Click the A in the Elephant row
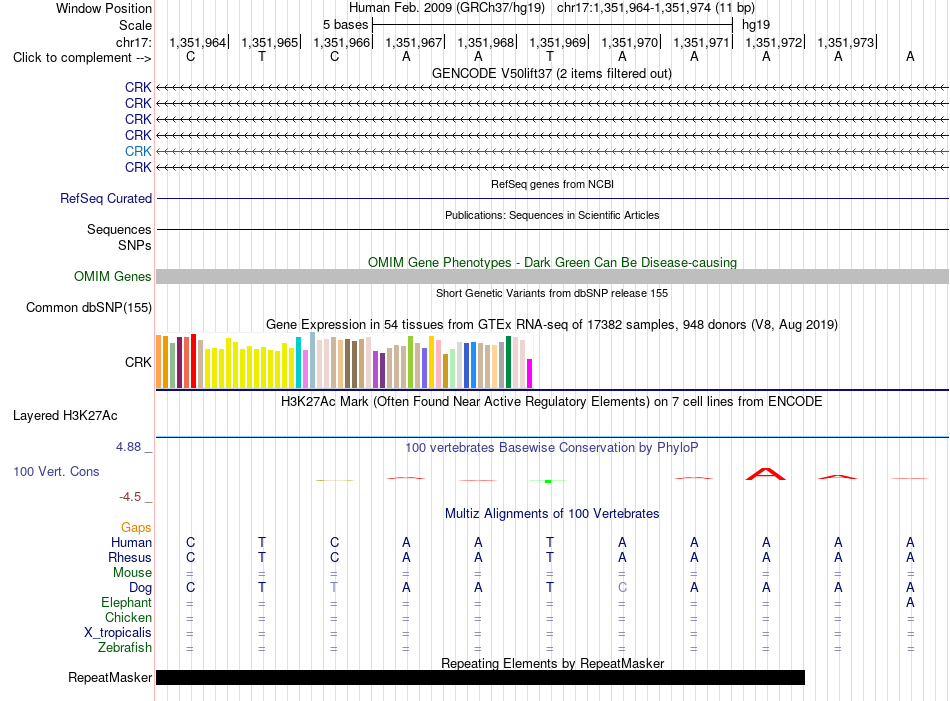 pyautogui.click(x=910, y=602)
